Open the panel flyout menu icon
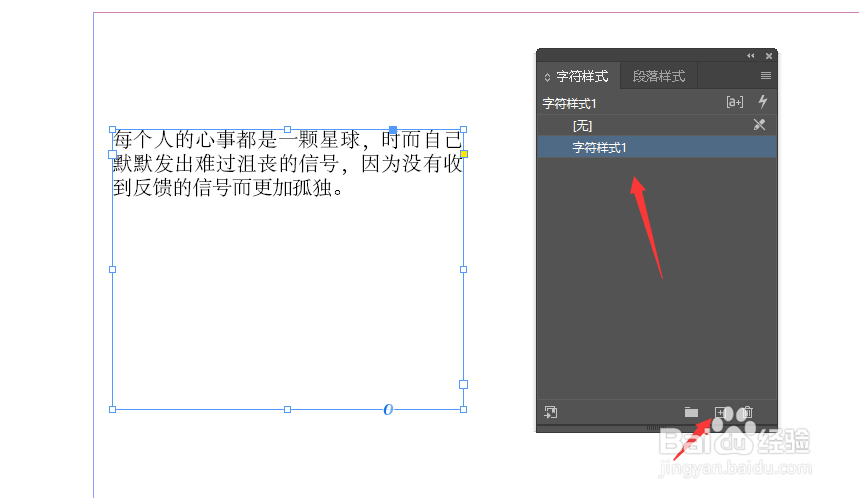 pyautogui.click(x=766, y=76)
